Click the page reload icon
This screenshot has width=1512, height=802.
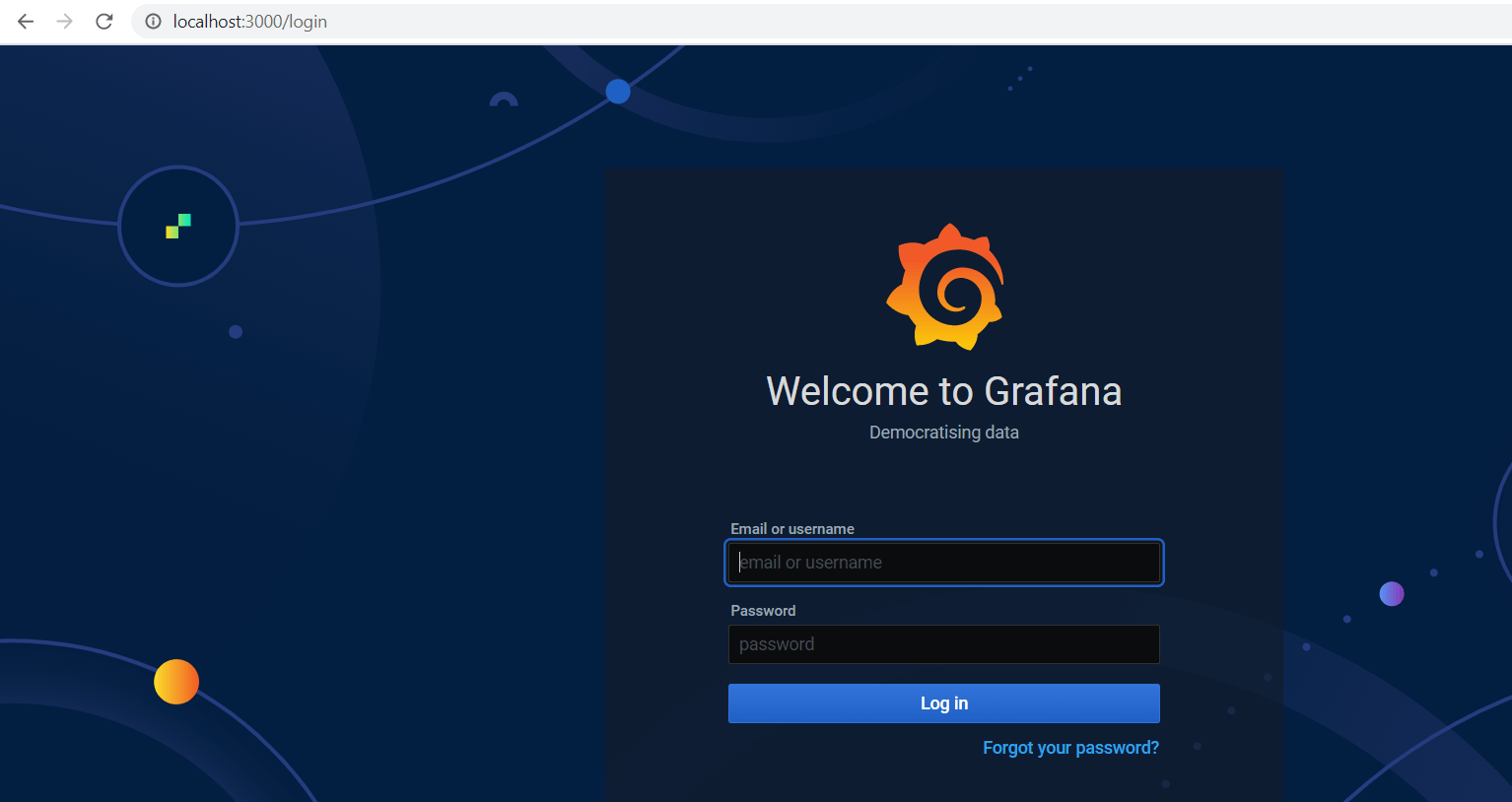103,21
